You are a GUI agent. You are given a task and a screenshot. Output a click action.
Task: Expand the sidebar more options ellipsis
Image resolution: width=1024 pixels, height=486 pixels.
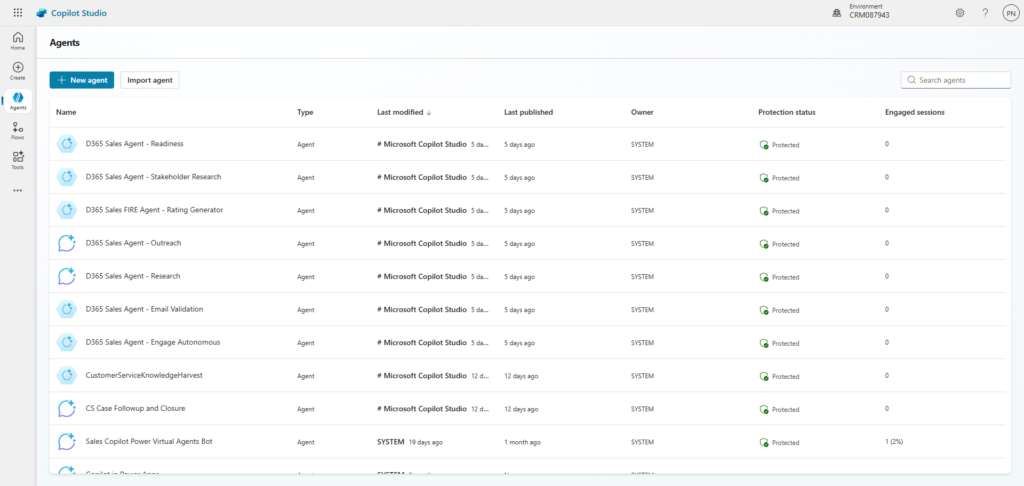[18, 190]
